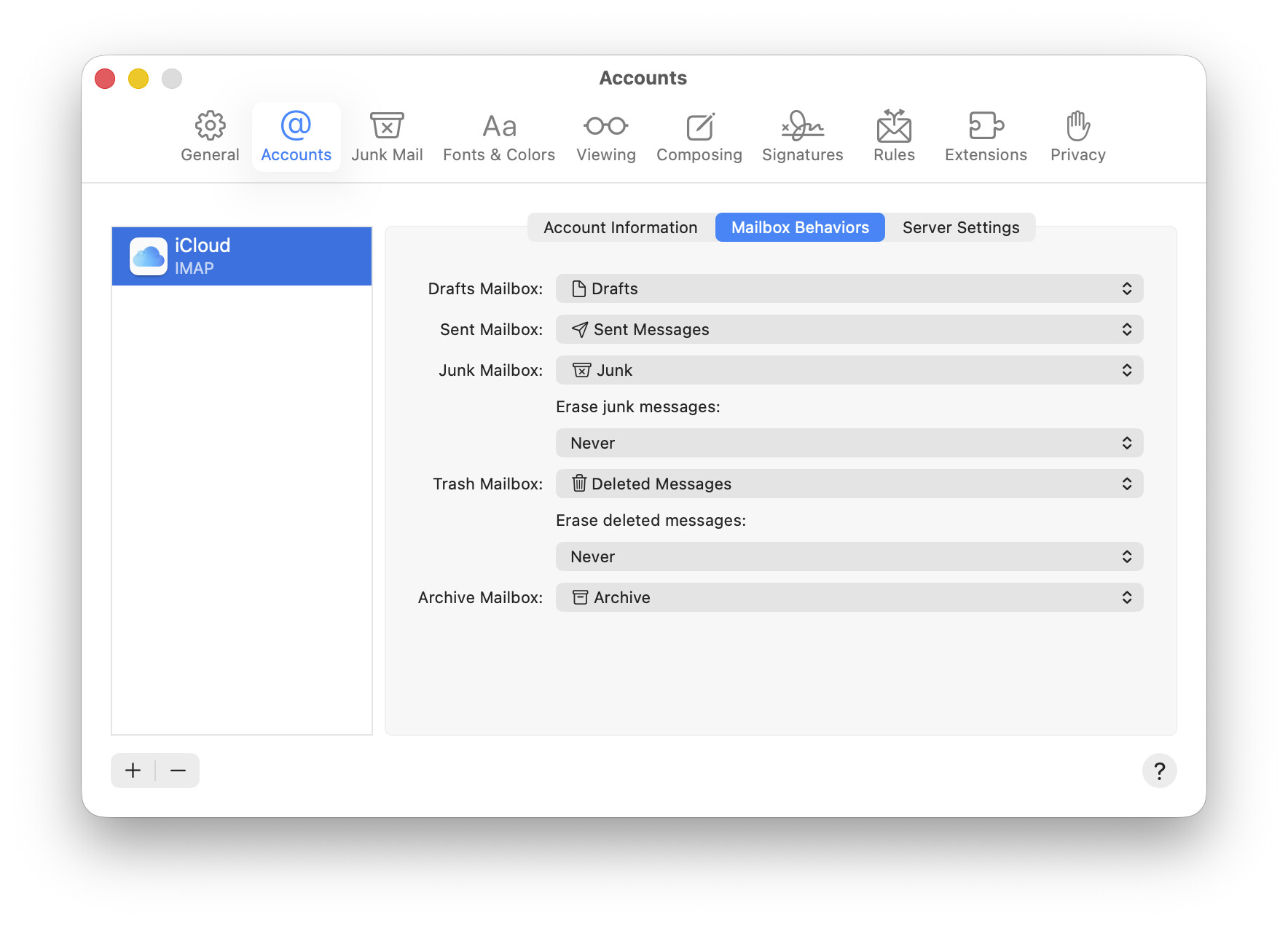Expand the Drafts Mailbox dropdown

click(849, 288)
